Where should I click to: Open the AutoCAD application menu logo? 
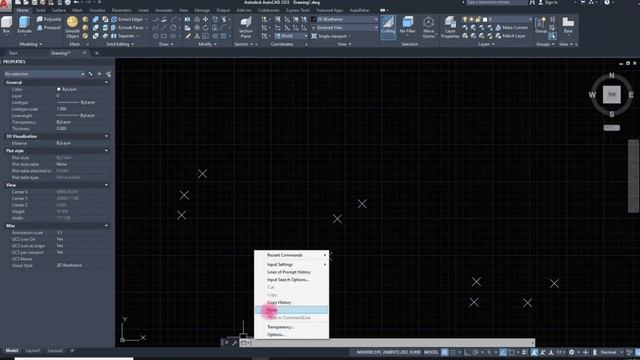point(5,4)
